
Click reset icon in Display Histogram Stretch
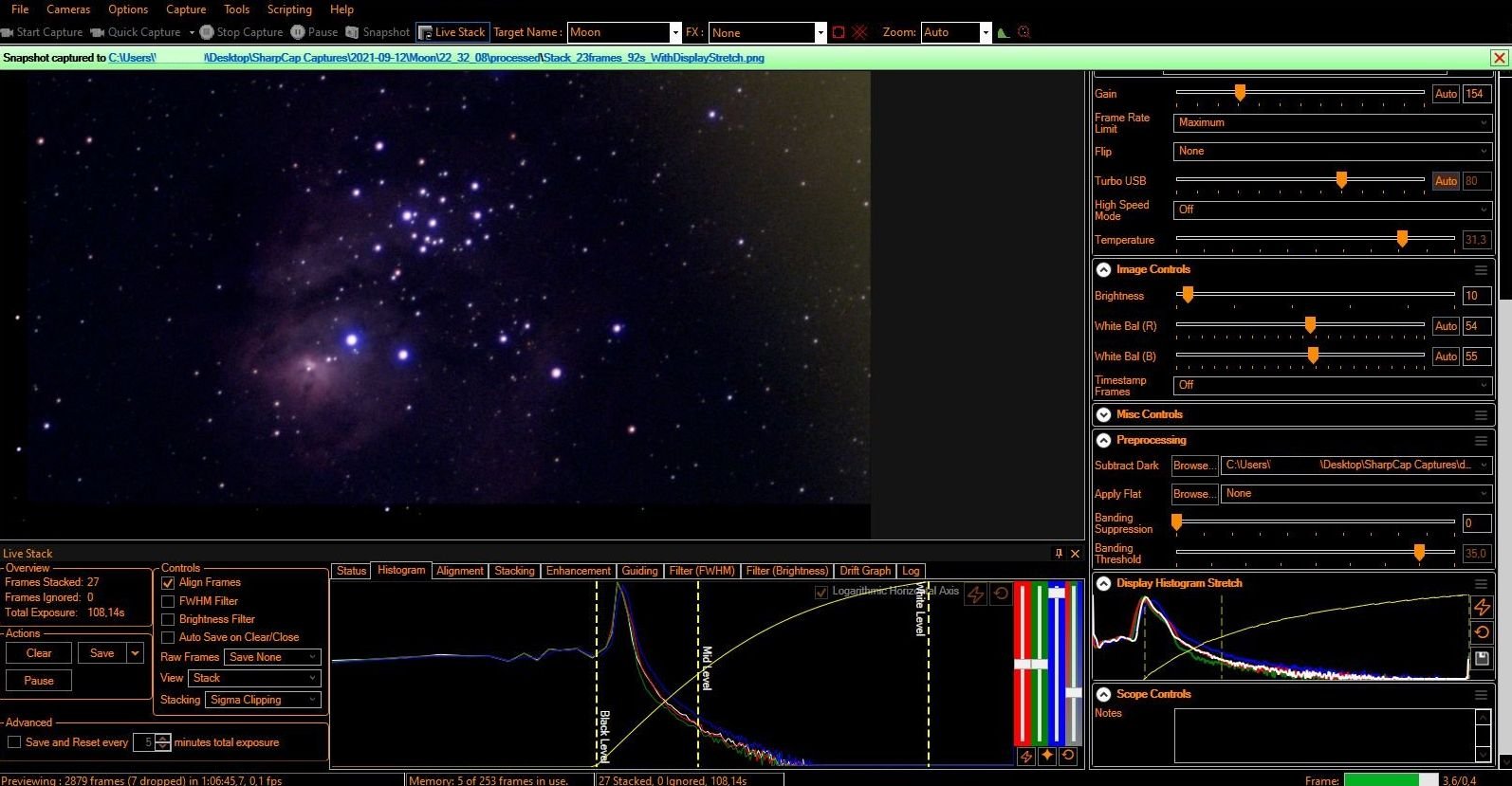pos(1483,632)
